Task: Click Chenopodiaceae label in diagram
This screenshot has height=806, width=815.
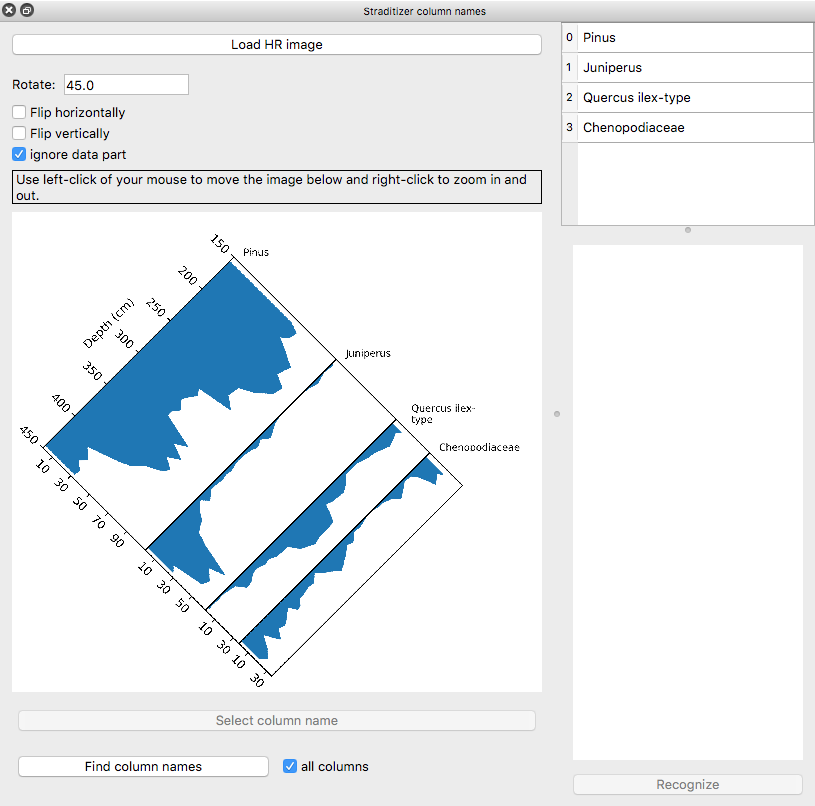Action: tap(479, 447)
